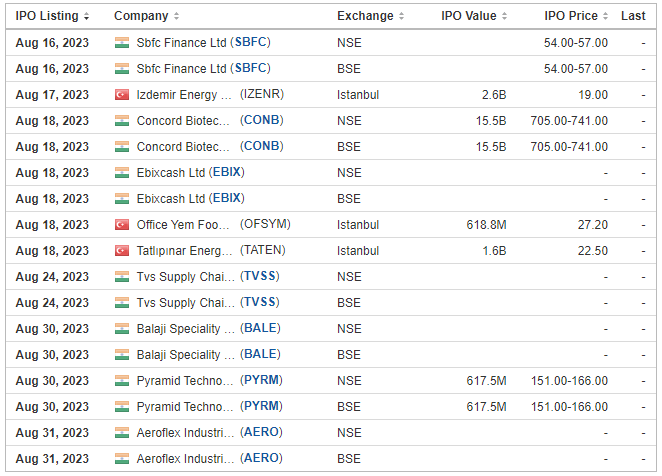The image size is (662, 476).
Task: Open EBIX ticker link in BSE row
Action: click(x=227, y=199)
